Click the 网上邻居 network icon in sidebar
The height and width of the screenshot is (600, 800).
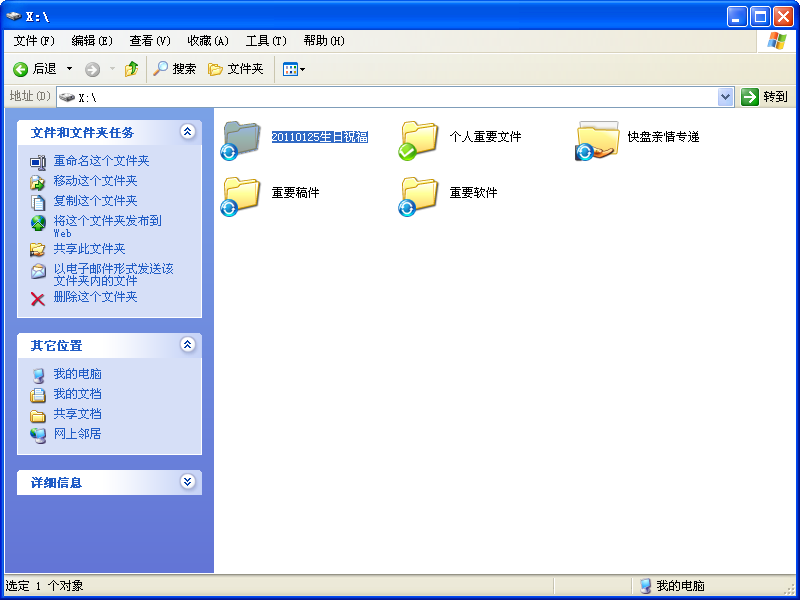38,435
